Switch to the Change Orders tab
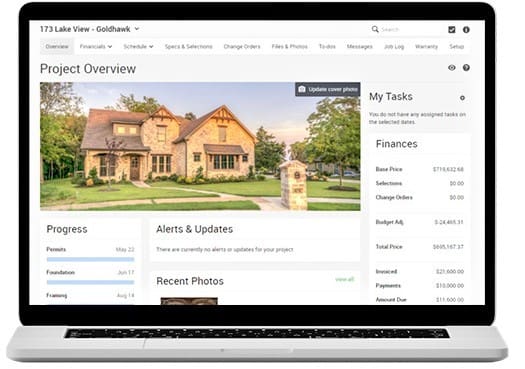 (x=242, y=46)
